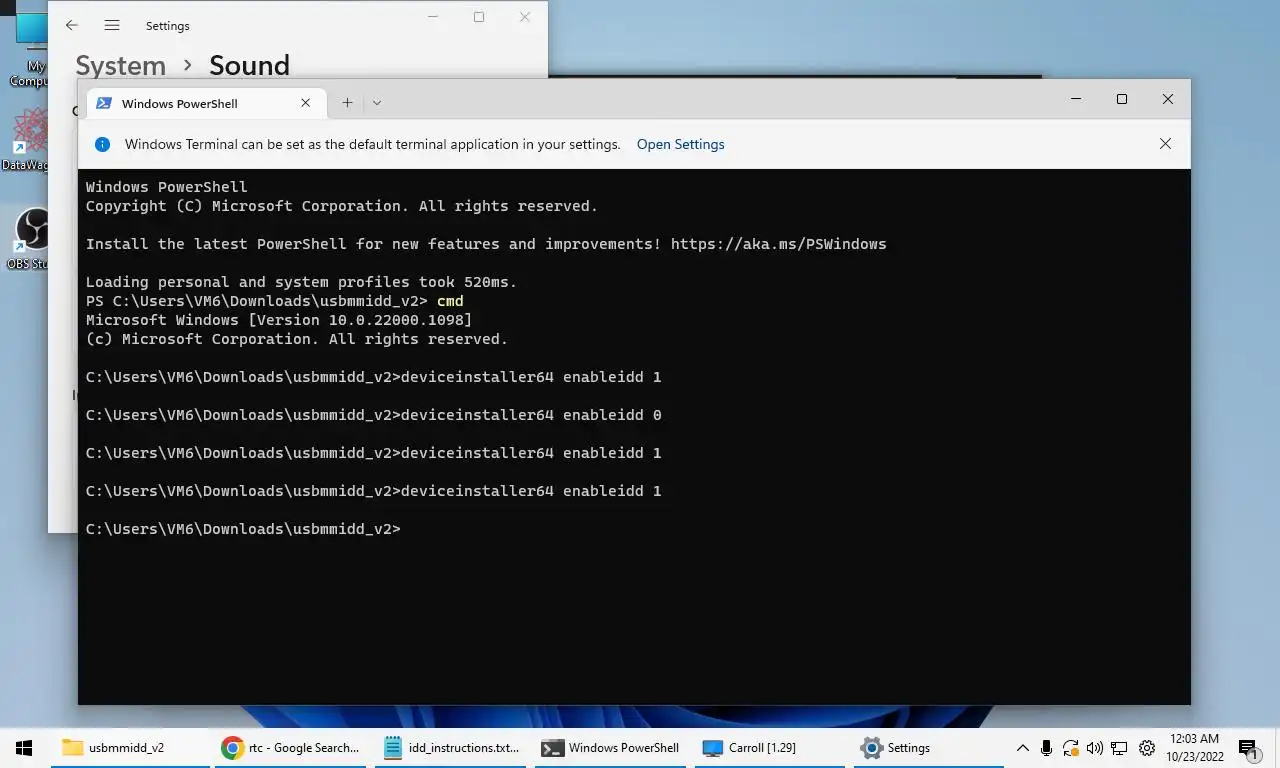The width and height of the screenshot is (1280, 768).
Task: Show hidden system tray icons
Action: coord(1022,748)
